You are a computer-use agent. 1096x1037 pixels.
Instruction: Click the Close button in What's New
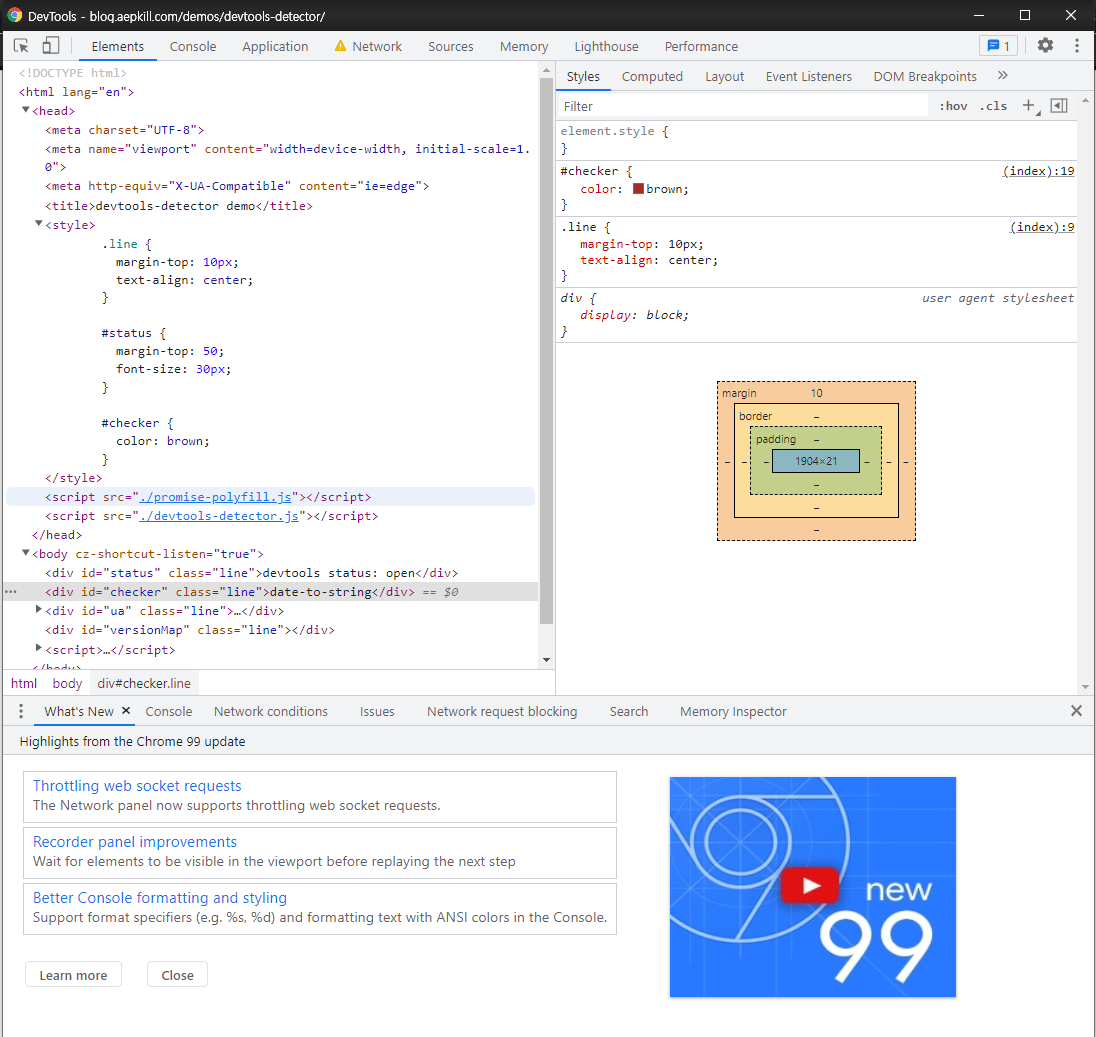tap(178, 975)
